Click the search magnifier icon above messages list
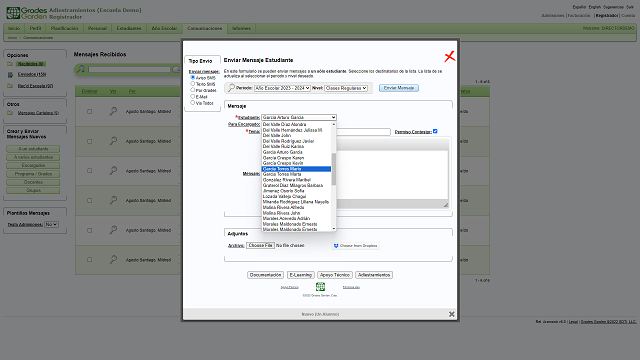 (81, 69)
